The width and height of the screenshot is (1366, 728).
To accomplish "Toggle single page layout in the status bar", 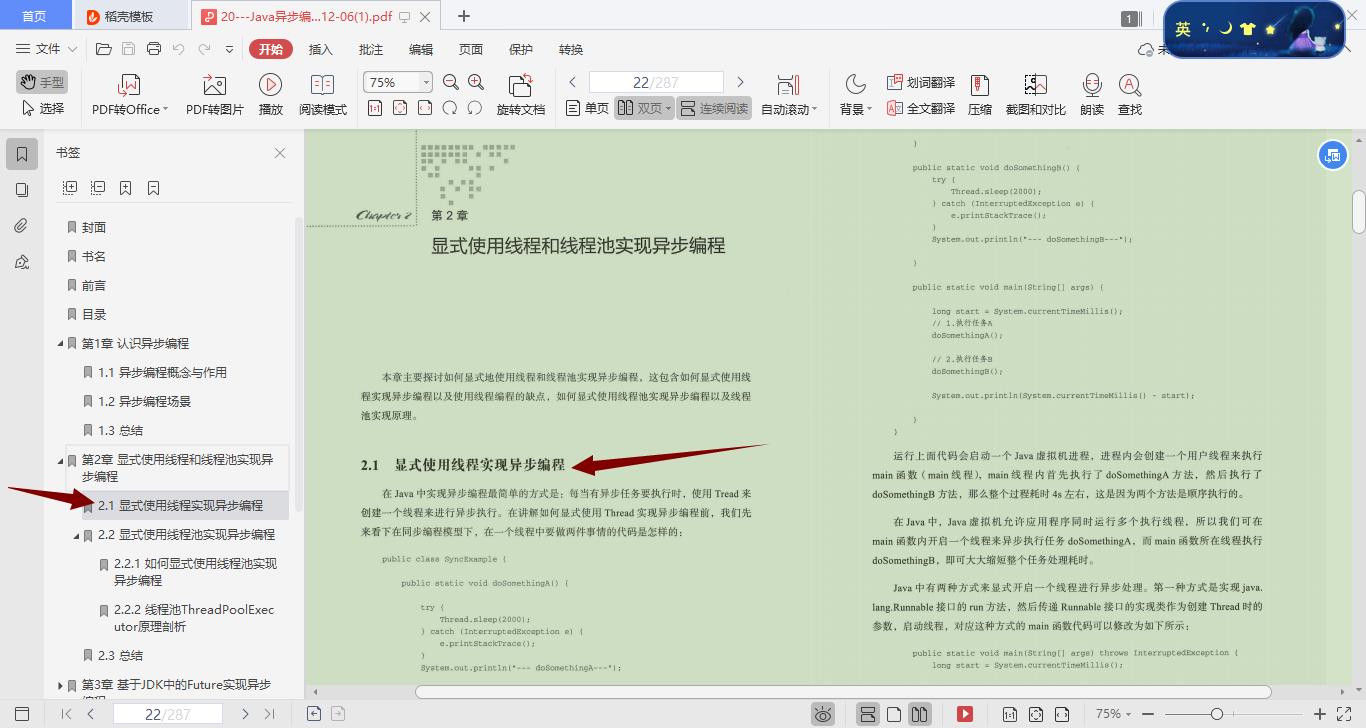I will click(x=895, y=714).
